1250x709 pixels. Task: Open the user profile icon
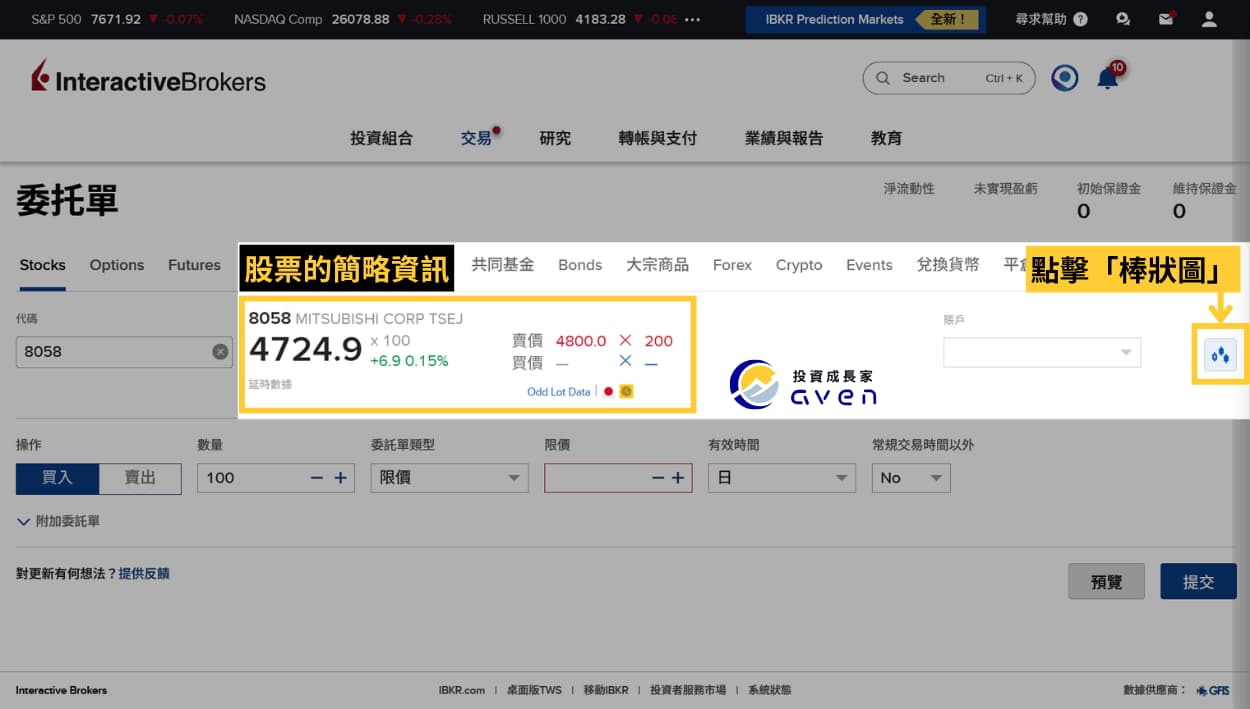tap(1209, 19)
